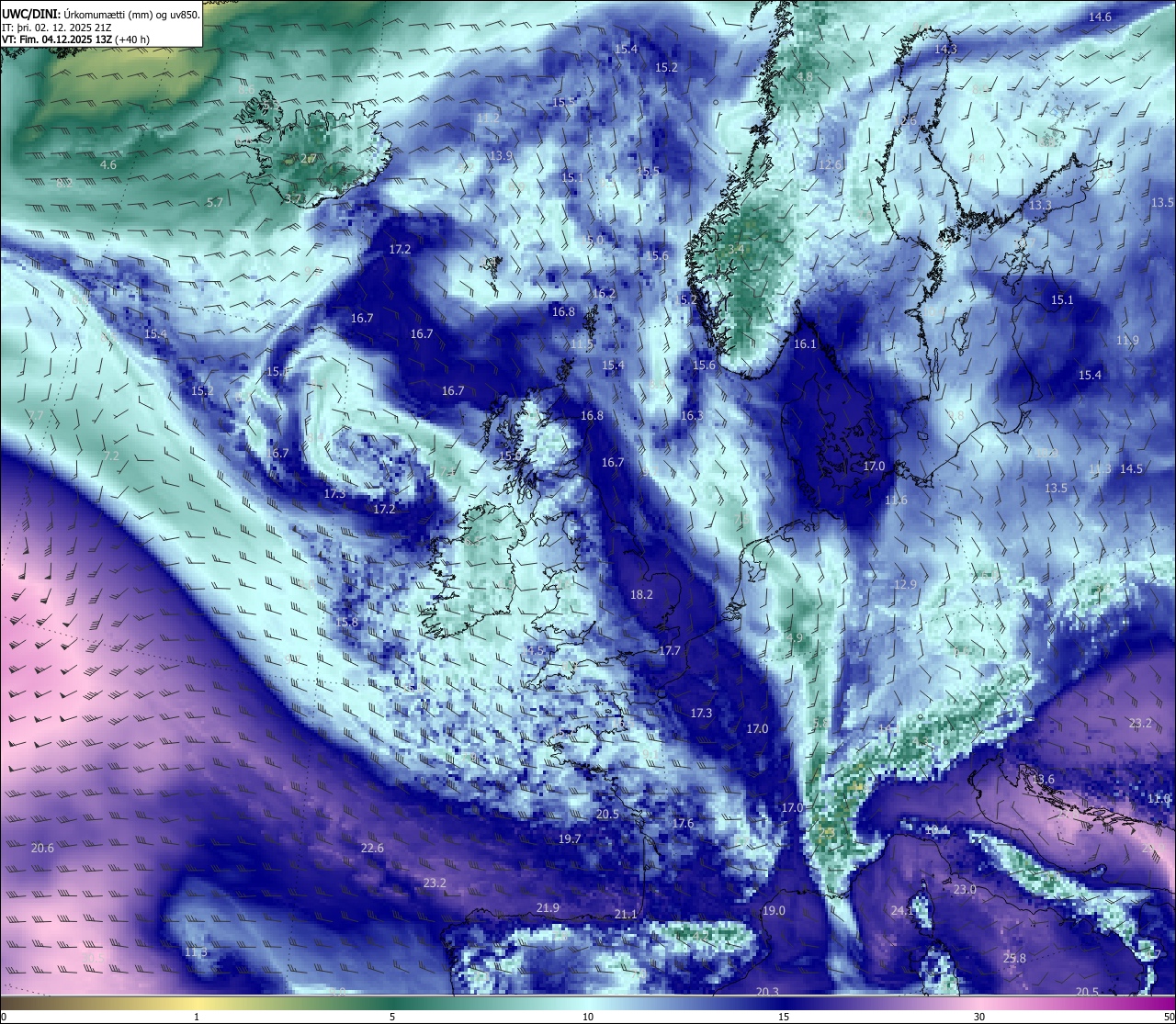Click the "16.3" map value
The image size is (1176, 1024).
point(692,416)
